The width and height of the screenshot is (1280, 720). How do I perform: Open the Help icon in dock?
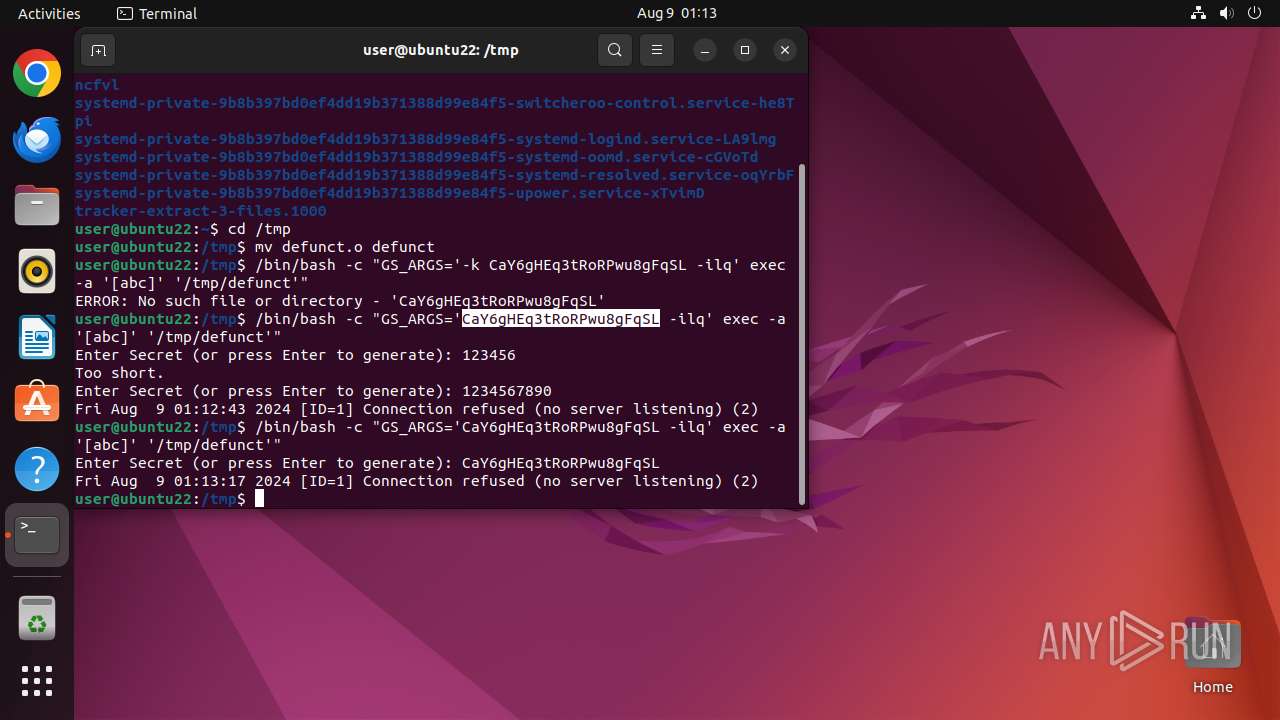37,469
